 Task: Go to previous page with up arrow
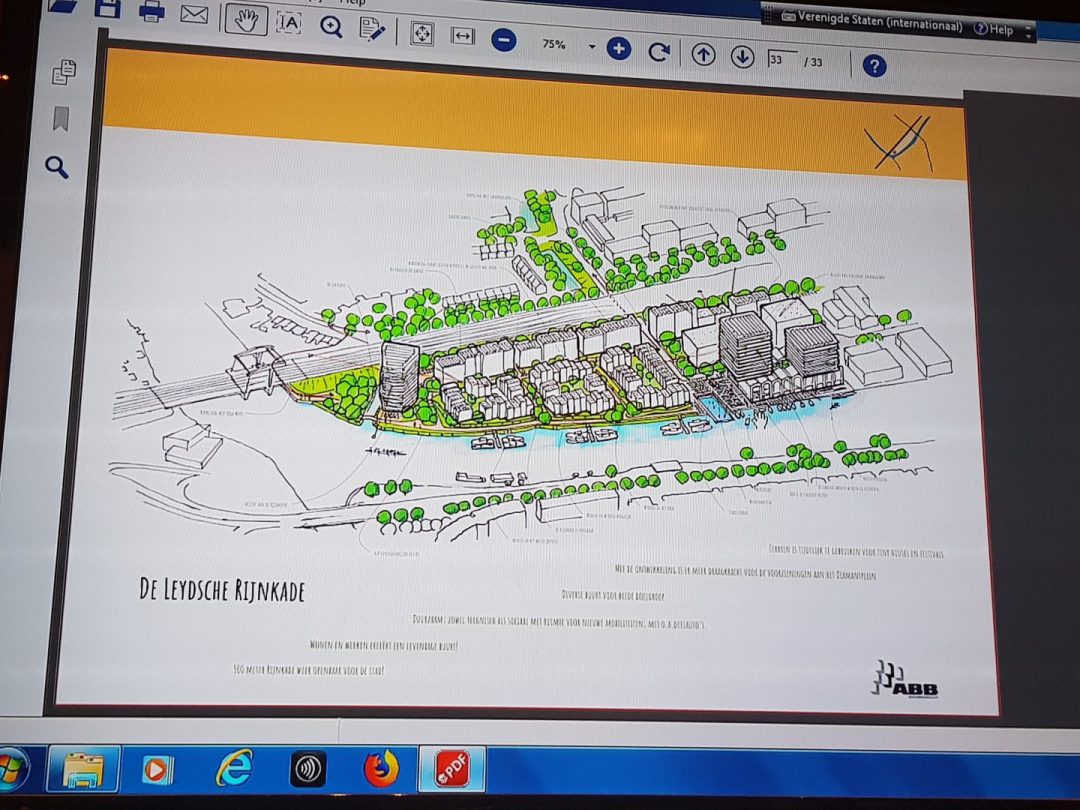(704, 55)
